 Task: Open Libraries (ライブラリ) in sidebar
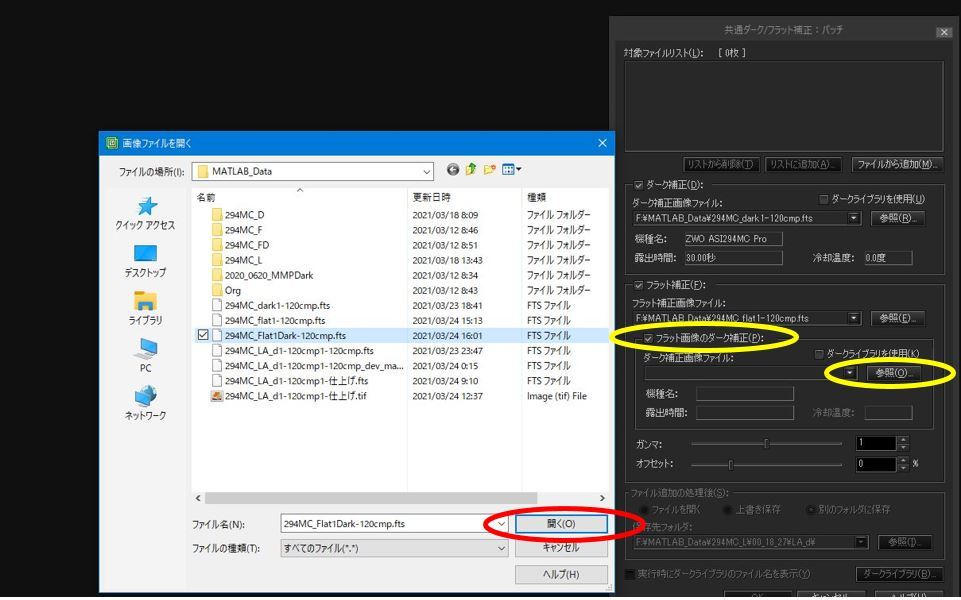coord(145,308)
